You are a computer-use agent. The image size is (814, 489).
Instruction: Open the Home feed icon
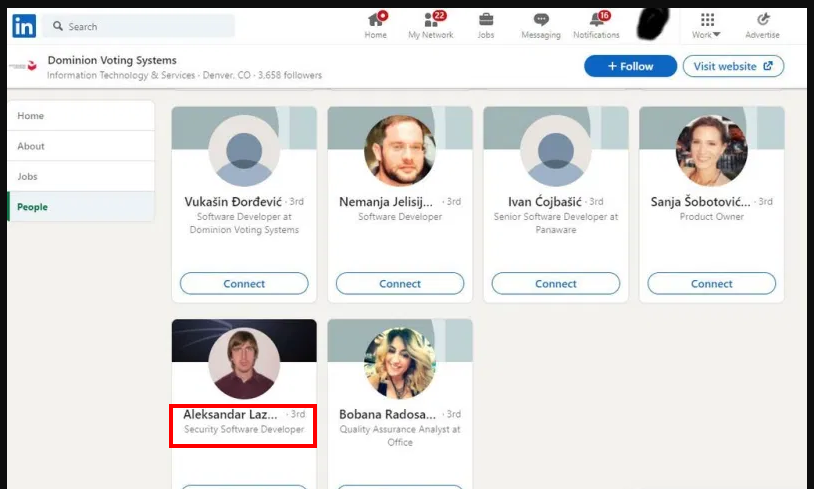tap(375, 25)
